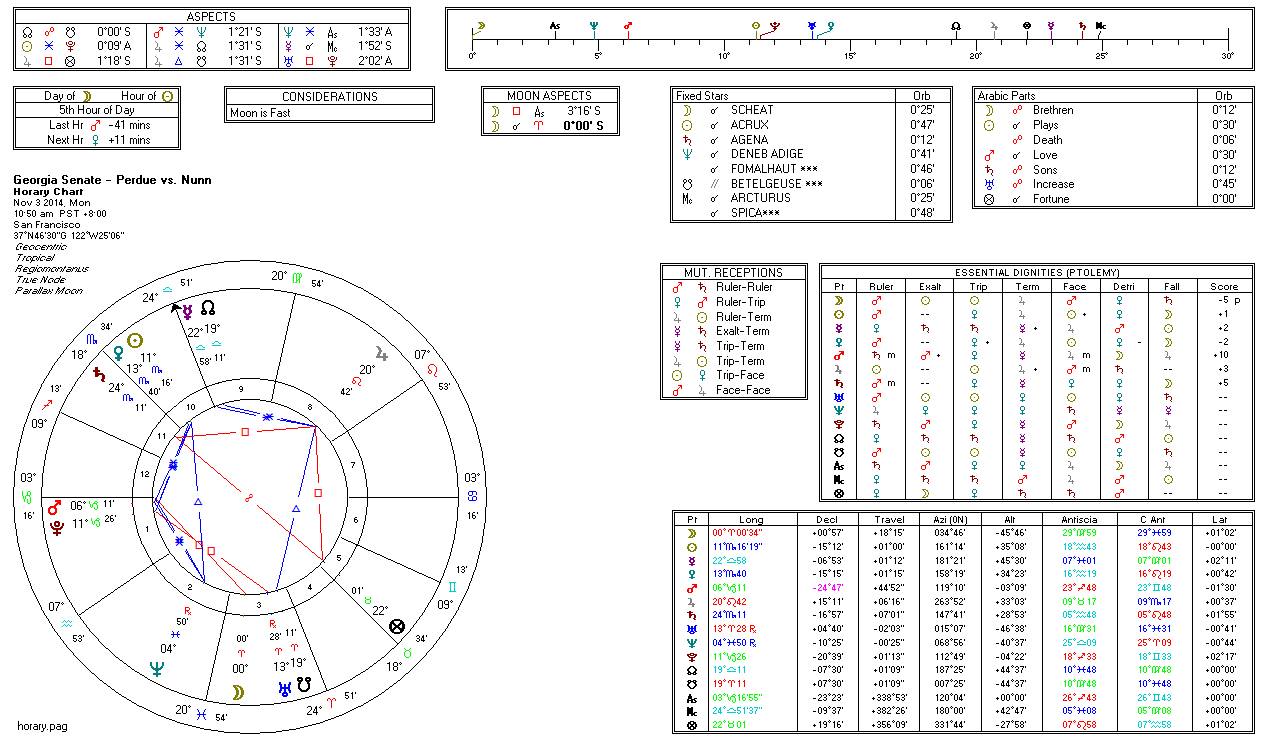Click the Score column header in Essential Dignities
This screenshot has width=1267, height=742.
coord(1223,286)
